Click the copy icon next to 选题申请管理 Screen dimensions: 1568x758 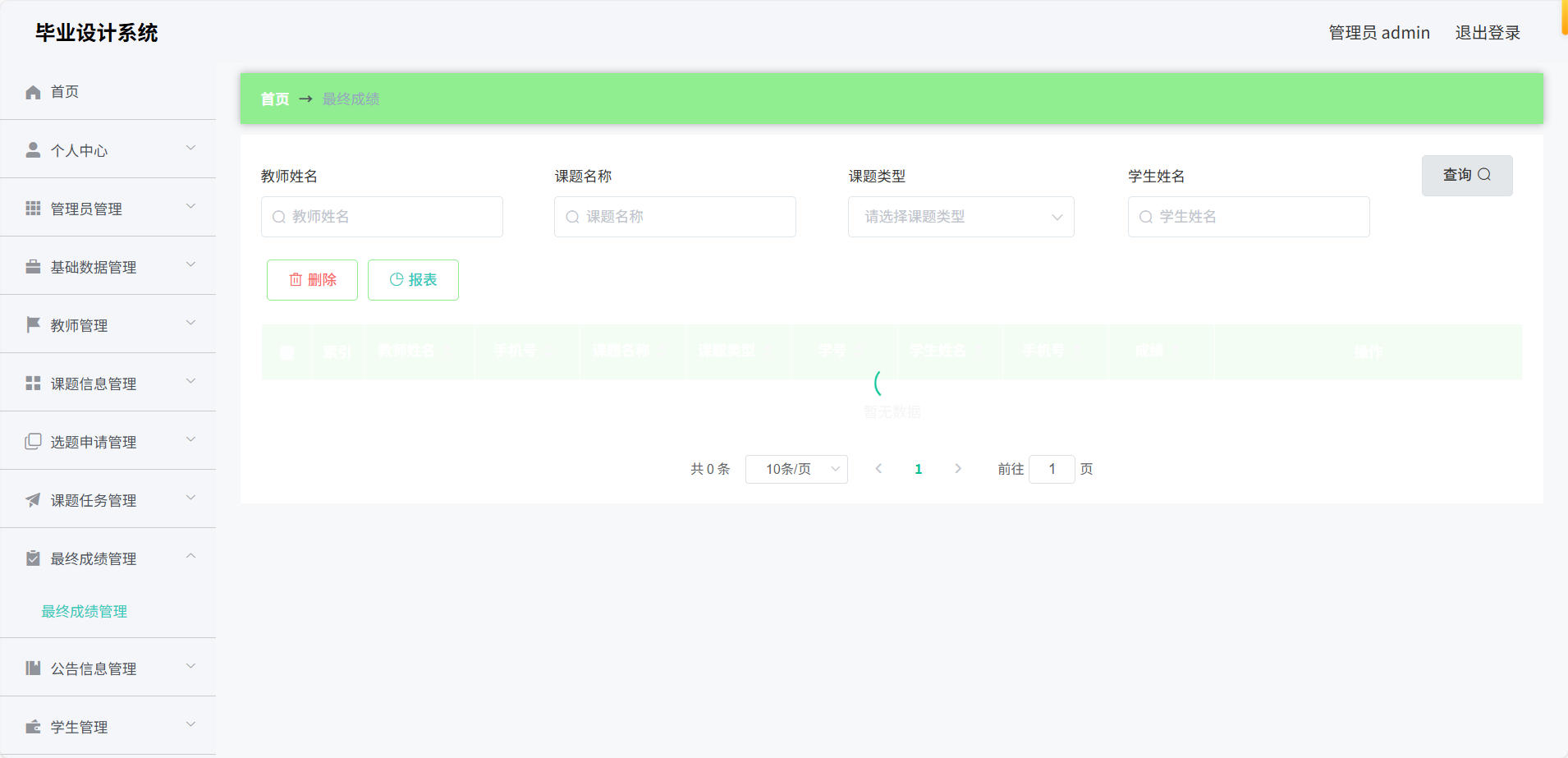[x=33, y=442]
